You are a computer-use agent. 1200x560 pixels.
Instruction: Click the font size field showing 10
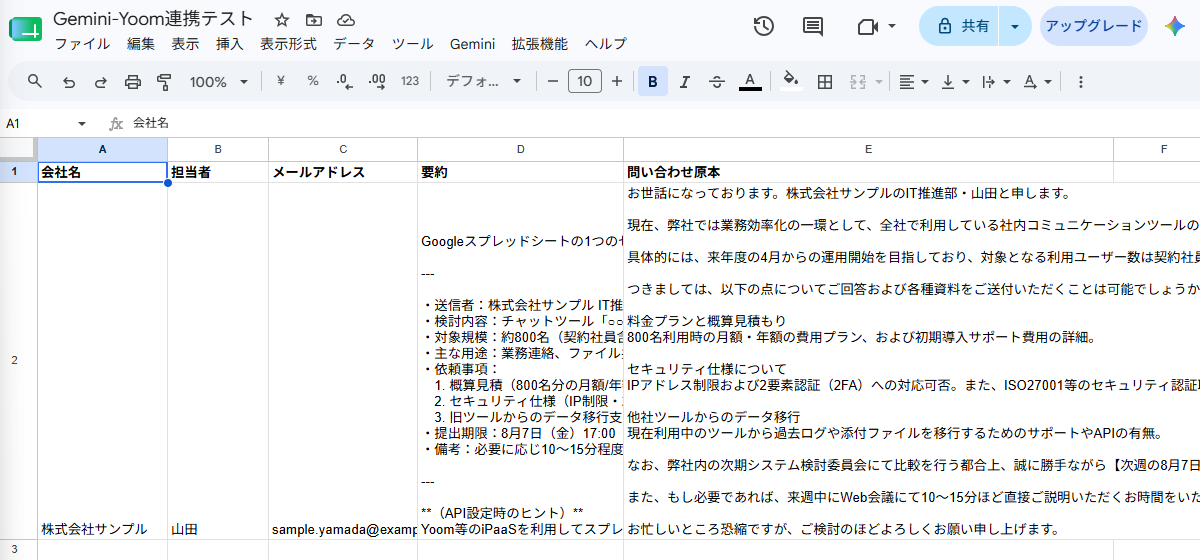tap(585, 82)
